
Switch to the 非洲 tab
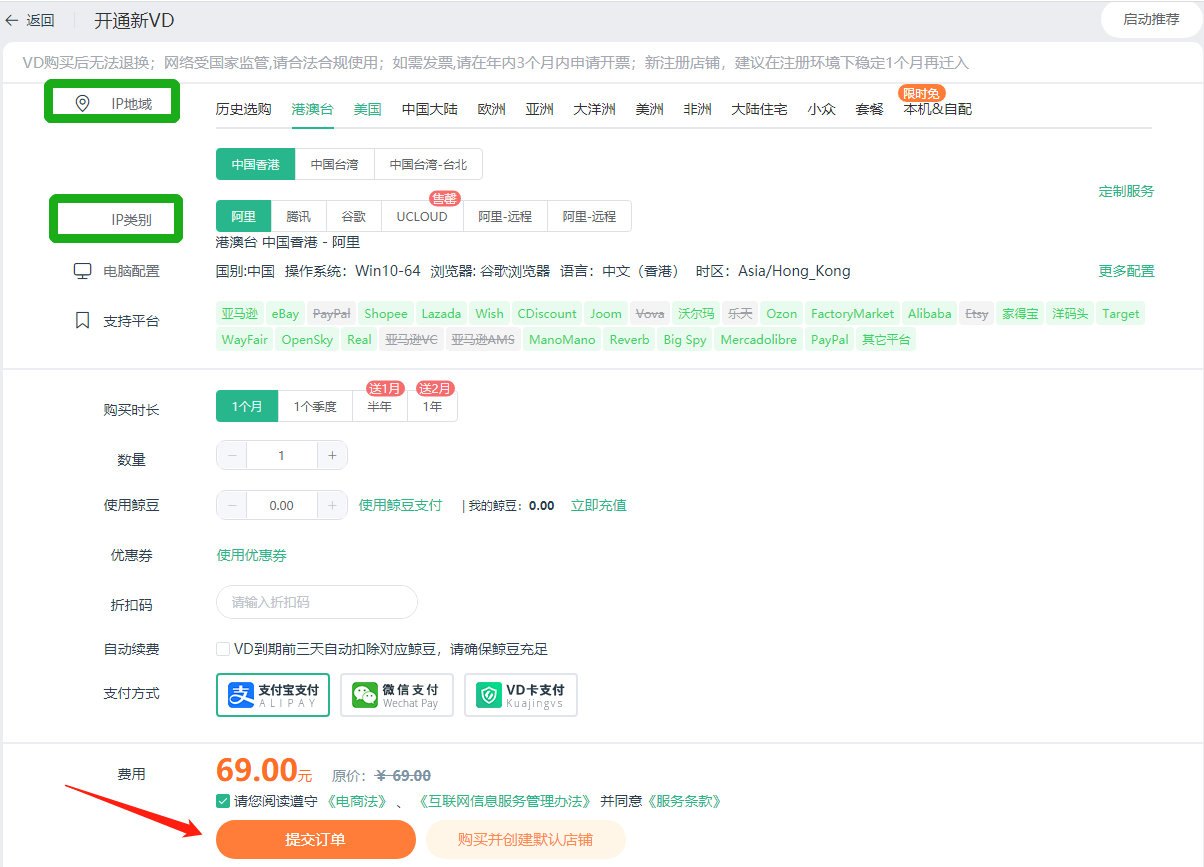point(697,109)
